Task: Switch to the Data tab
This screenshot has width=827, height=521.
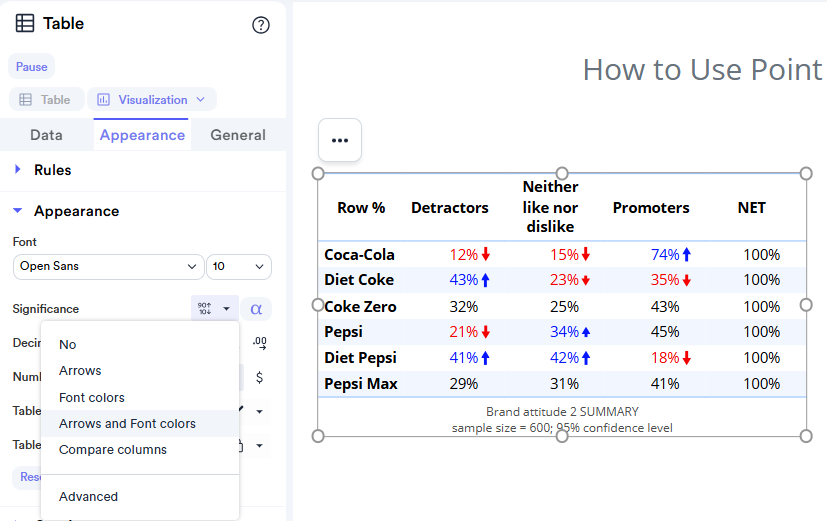Action: pos(46,135)
